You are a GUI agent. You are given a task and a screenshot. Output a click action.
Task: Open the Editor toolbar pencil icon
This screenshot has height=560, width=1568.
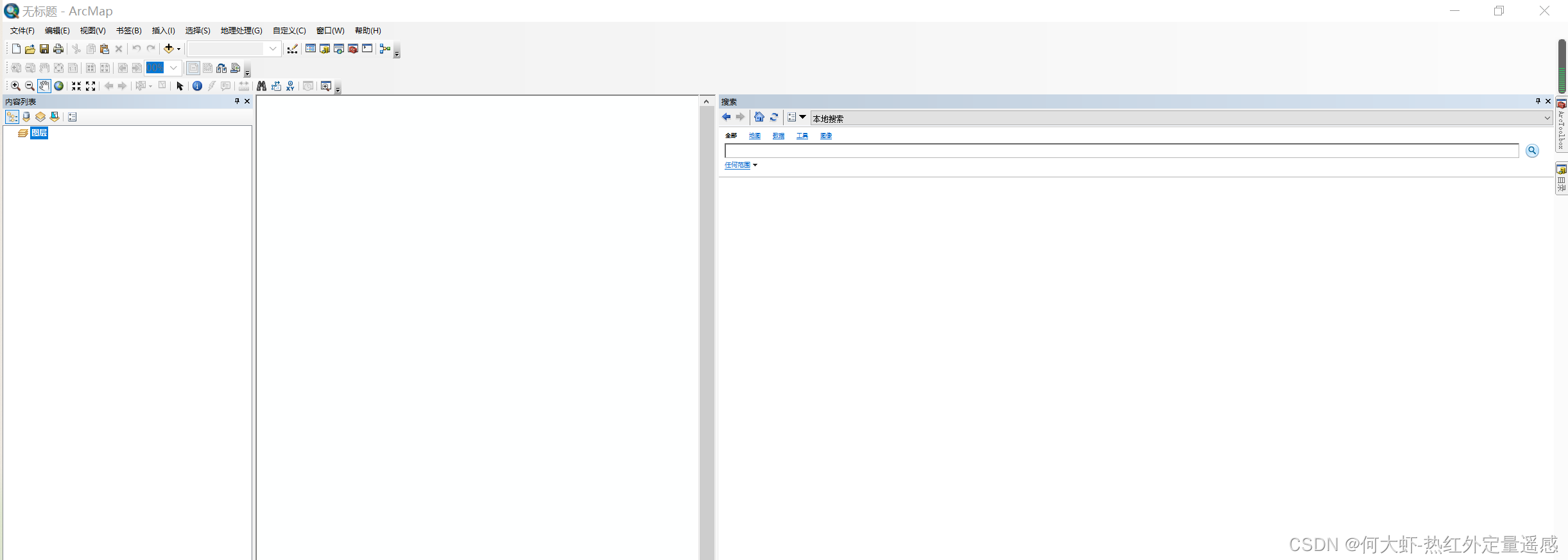pyautogui.click(x=293, y=49)
